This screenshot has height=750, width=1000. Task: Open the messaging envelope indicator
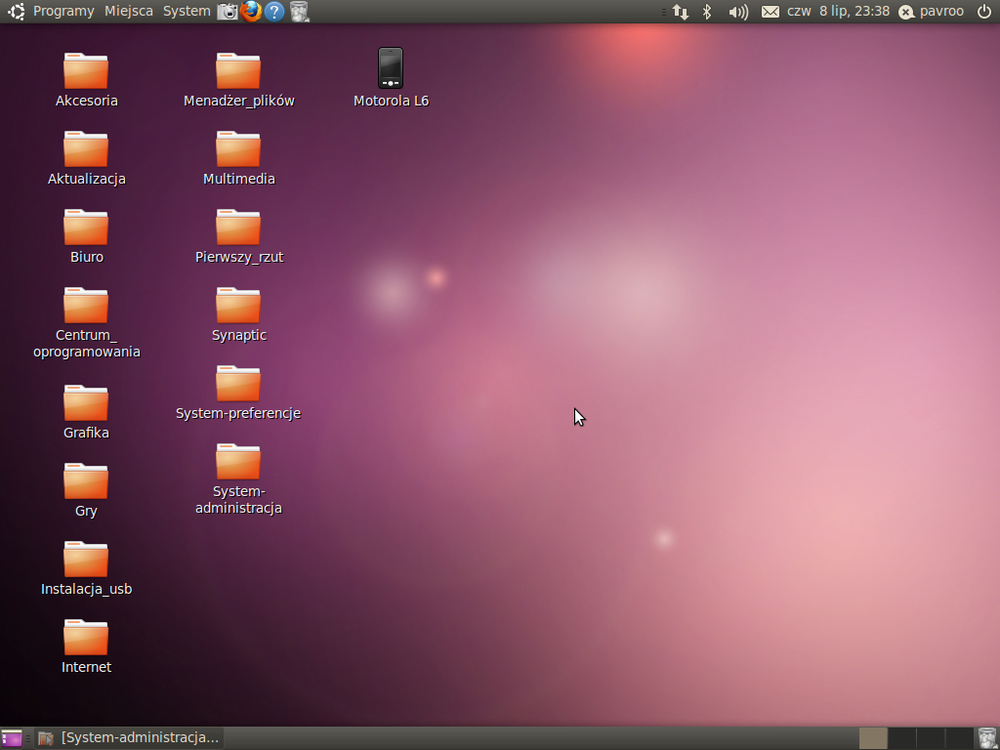[770, 11]
